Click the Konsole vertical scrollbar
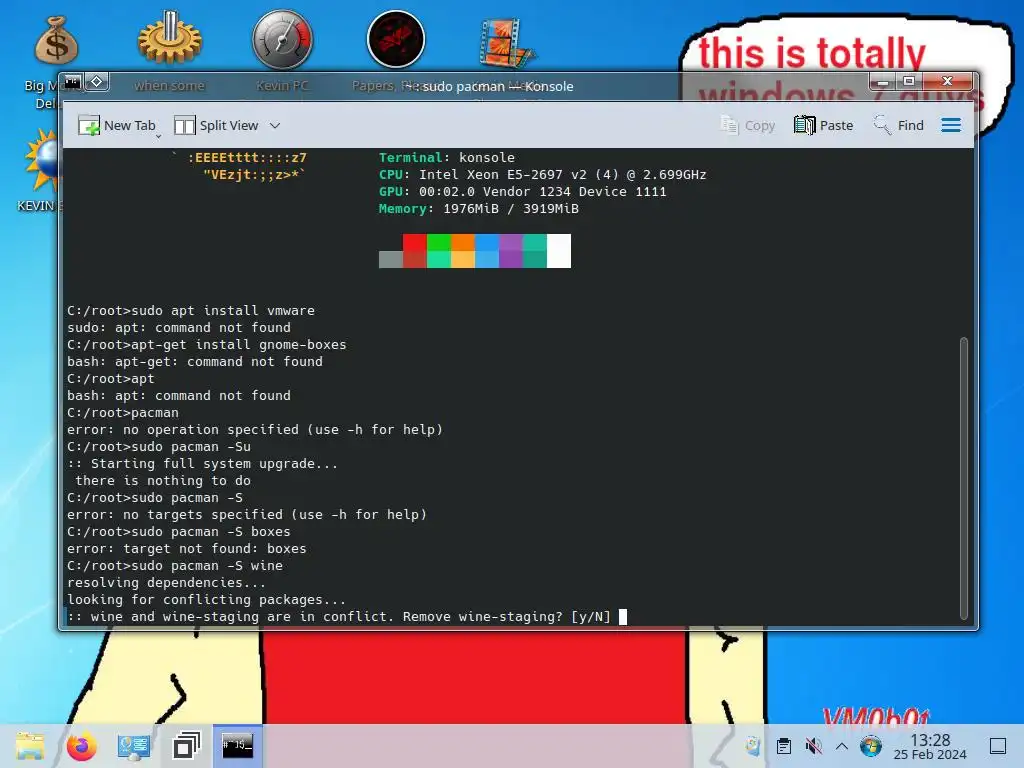This screenshot has width=1024, height=768. (963, 478)
